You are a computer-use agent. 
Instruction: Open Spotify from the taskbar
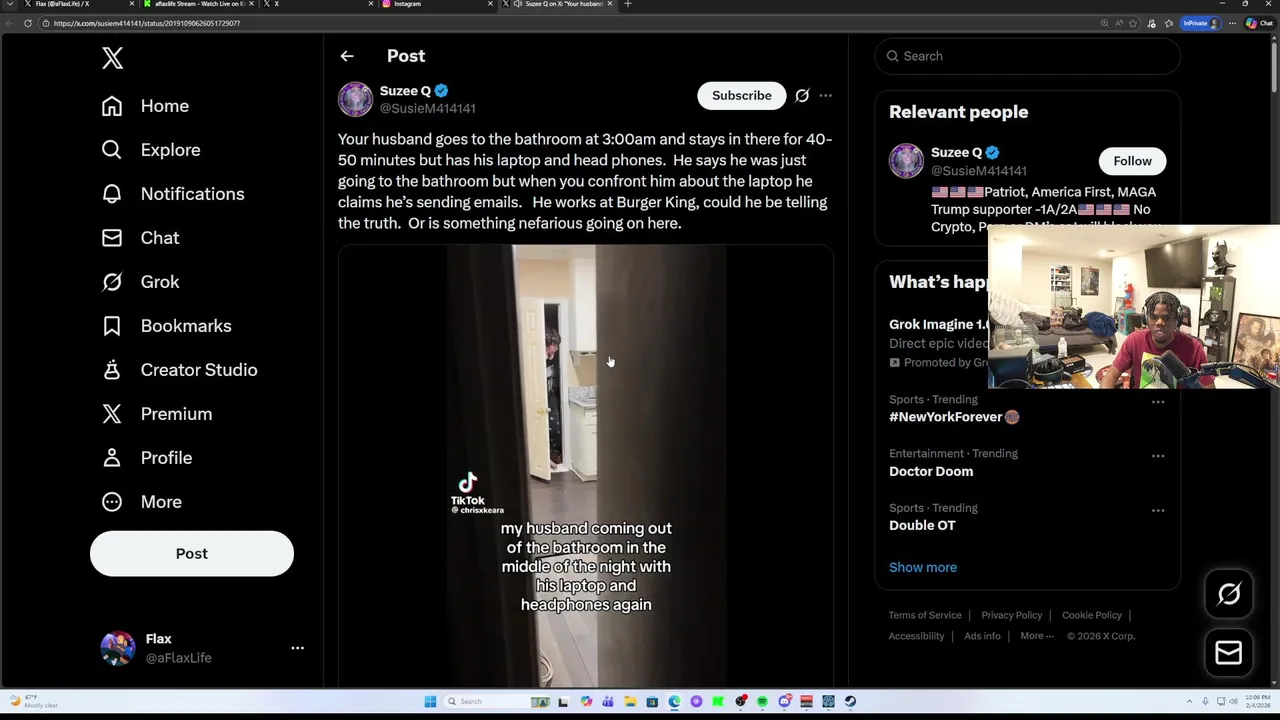pos(762,702)
